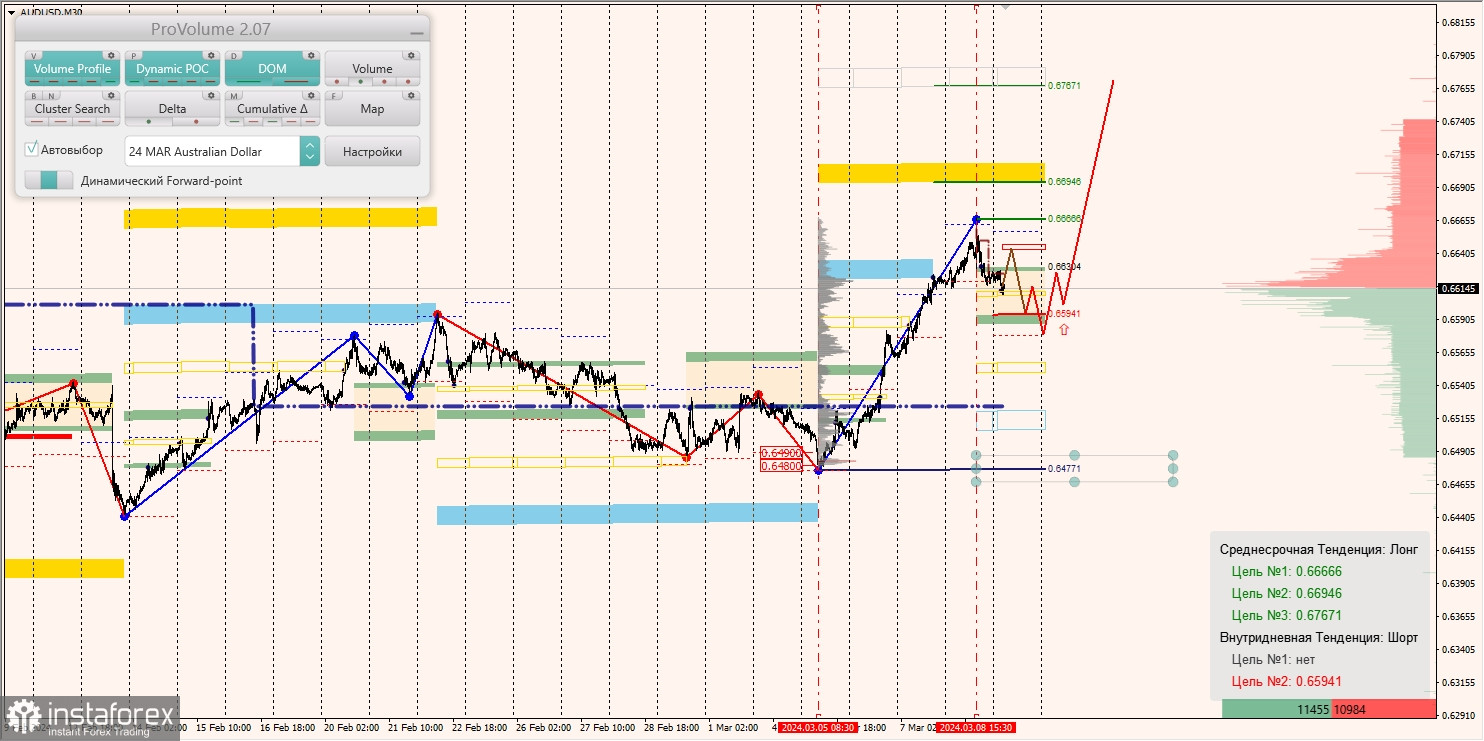Click the 0.64771 level label
The image size is (1484, 741).
tap(1064, 469)
